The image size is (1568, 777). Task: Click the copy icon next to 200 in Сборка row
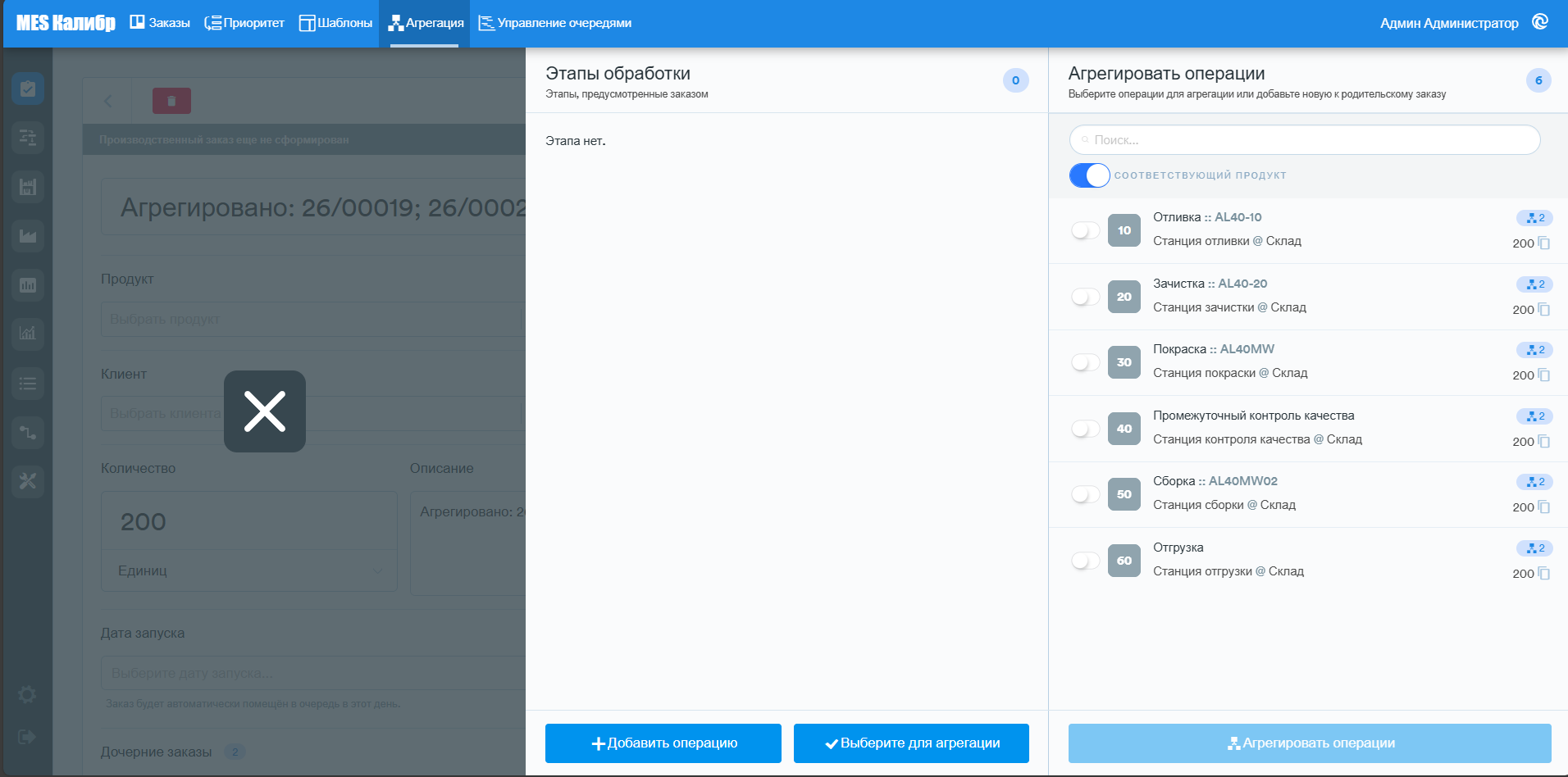point(1543,507)
